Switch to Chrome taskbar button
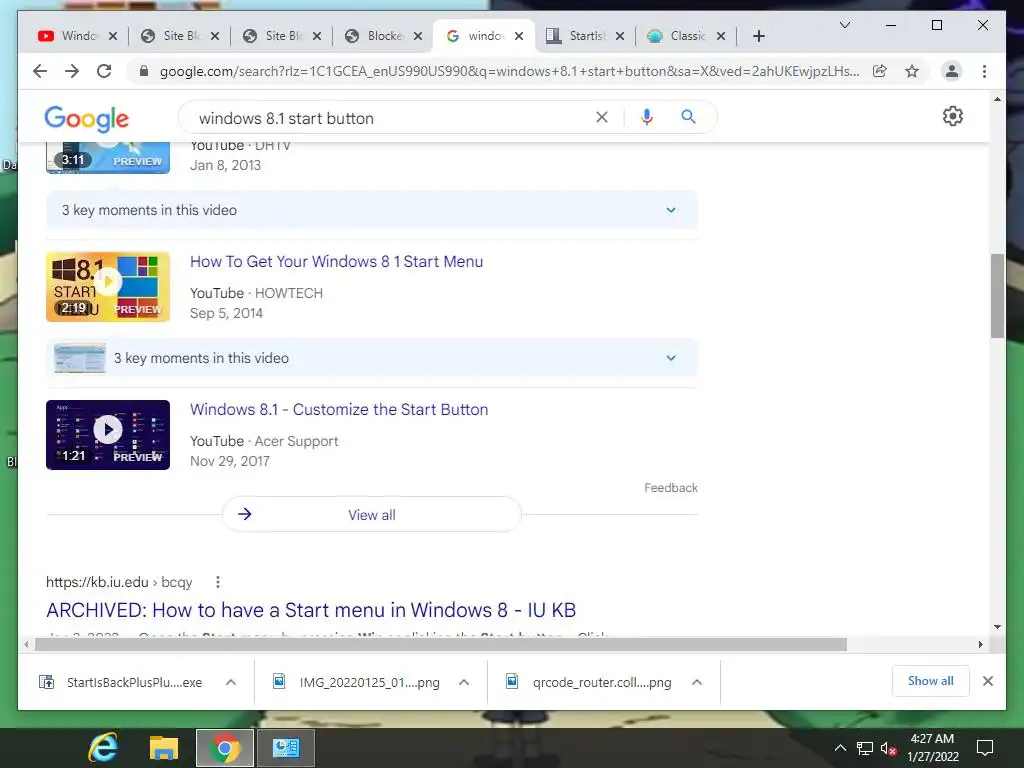The height and width of the screenshot is (768, 1024). (x=225, y=748)
